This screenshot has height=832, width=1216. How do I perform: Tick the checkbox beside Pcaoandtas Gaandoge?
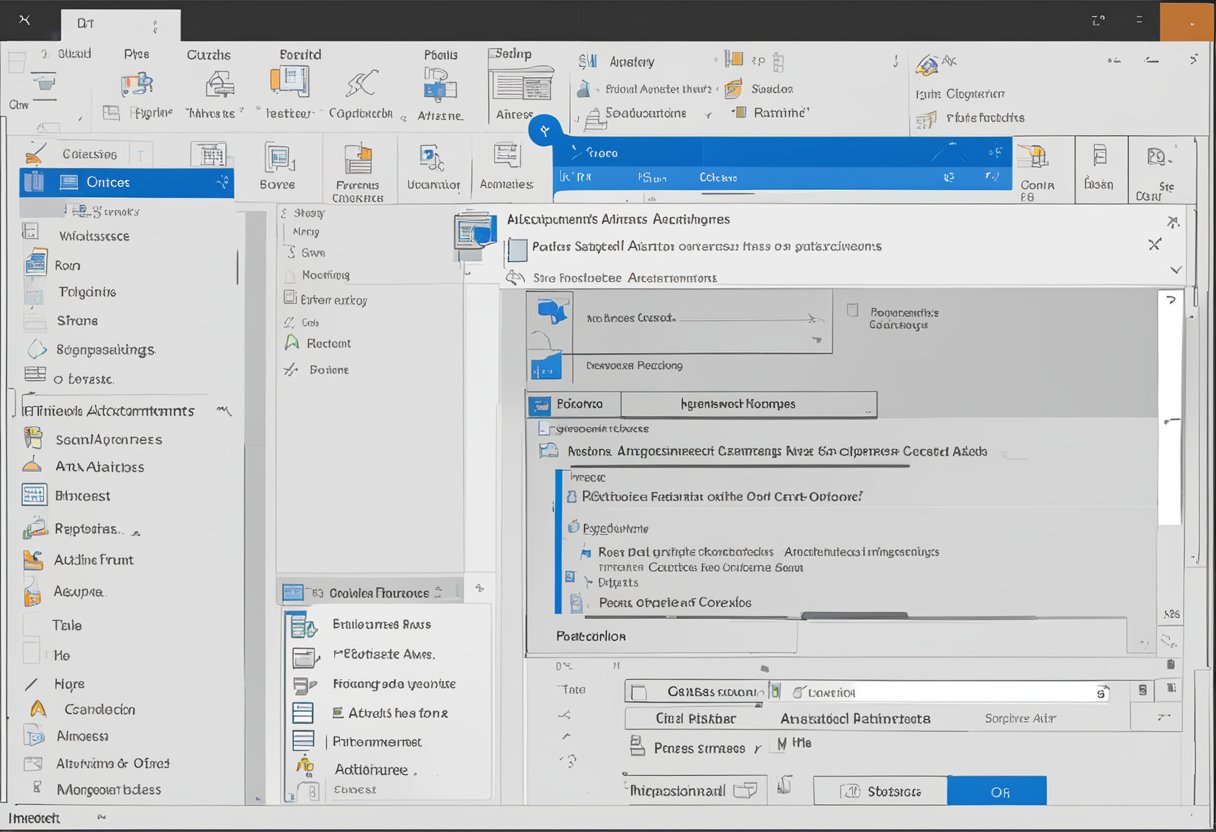click(x=852, y=311)
